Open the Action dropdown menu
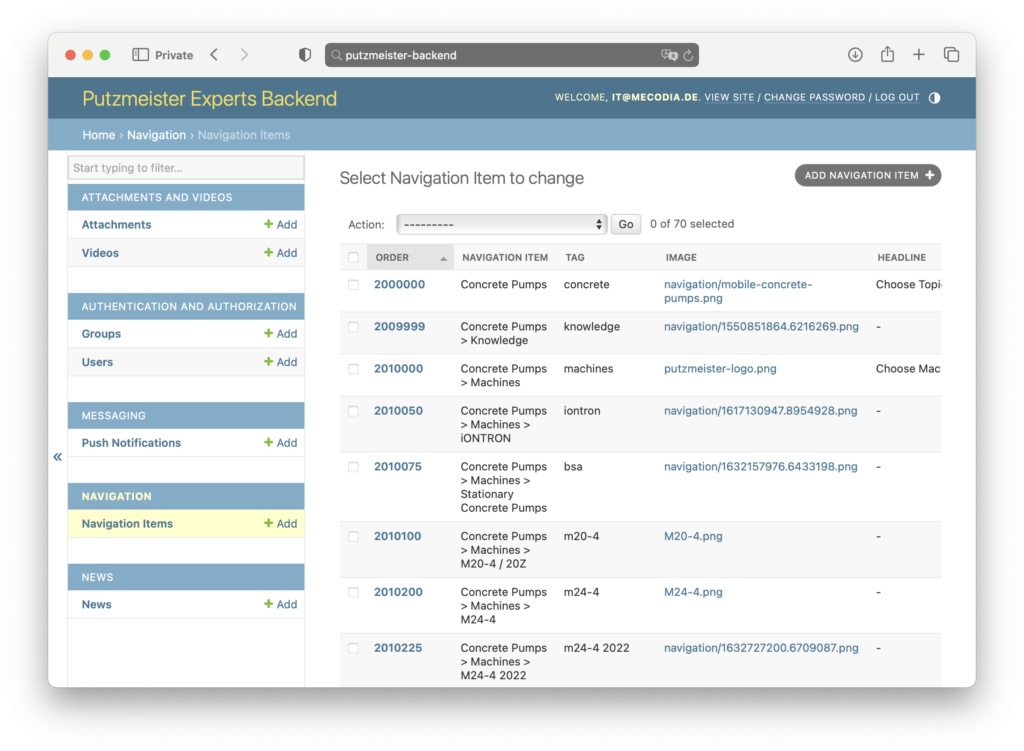Viewport: 1024px width, 751px height. coord(501,224)
